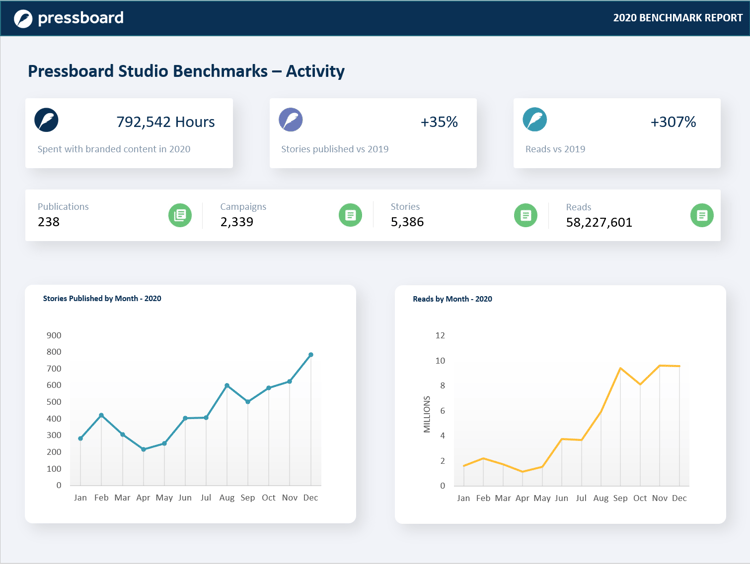Select the Reads count 58,227,601
Image resolution: width=750 pixels, height=564 pixels.
click(x=599, y=222)
